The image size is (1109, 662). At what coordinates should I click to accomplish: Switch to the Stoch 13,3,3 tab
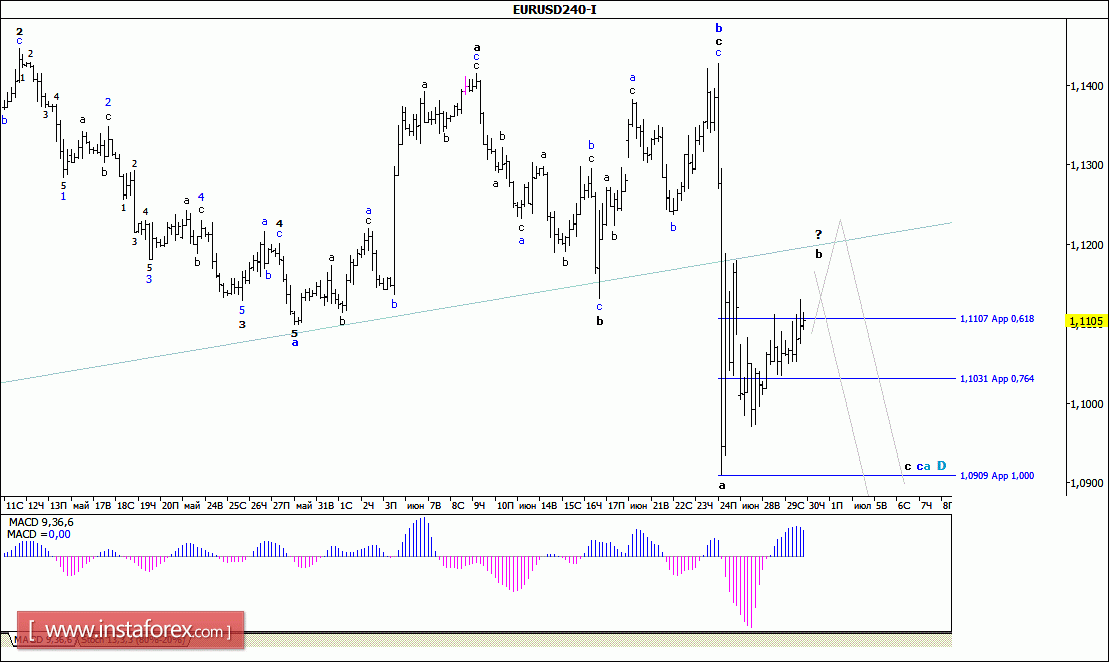pos(133,639)
